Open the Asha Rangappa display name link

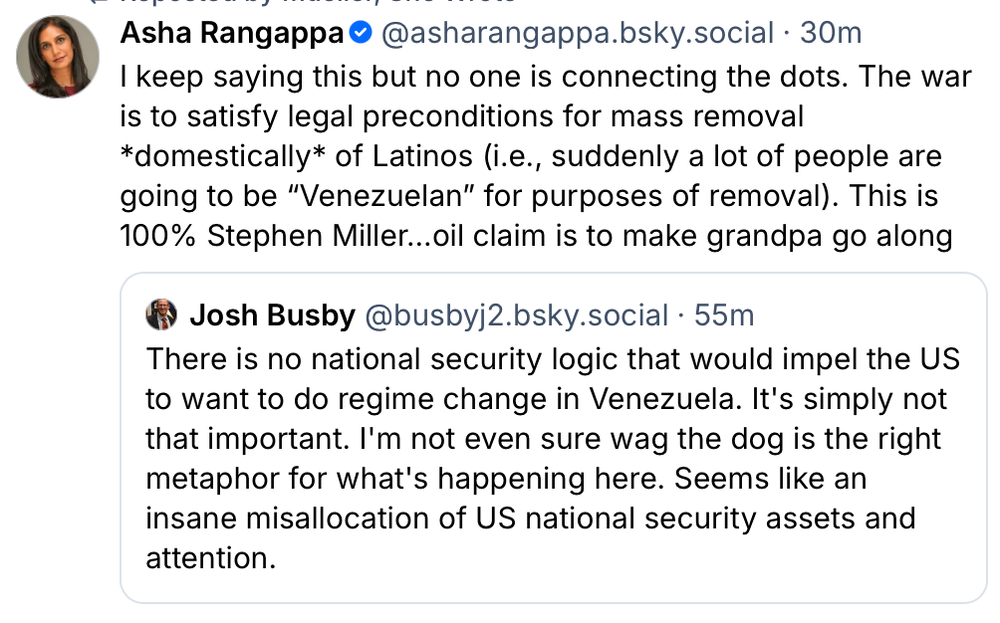[232, 33]
